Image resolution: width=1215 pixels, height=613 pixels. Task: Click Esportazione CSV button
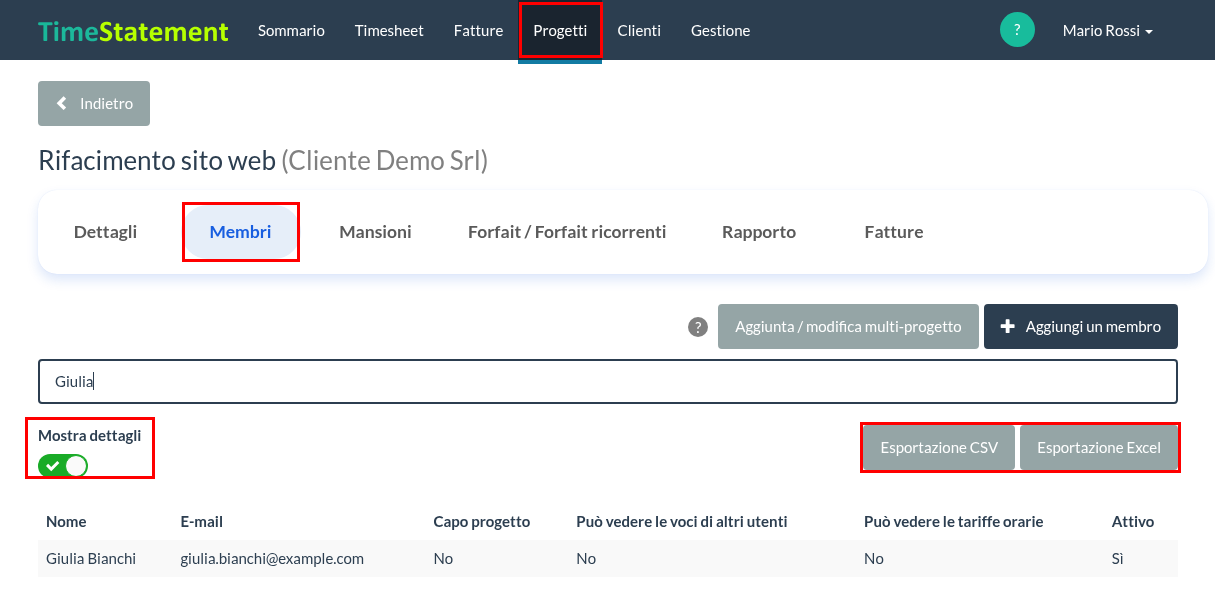point(939,448)
